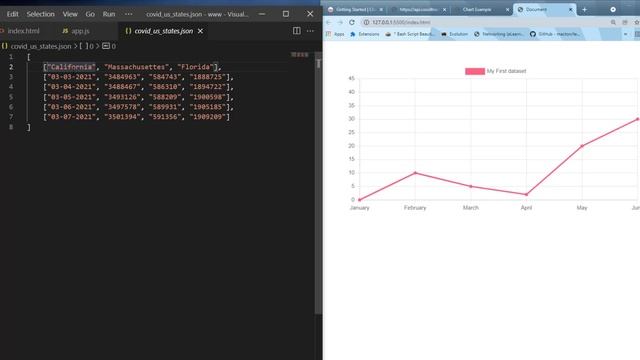Click the site info icon in the address bar
Screen dimensions: 640x360
[x=366, y=22]
